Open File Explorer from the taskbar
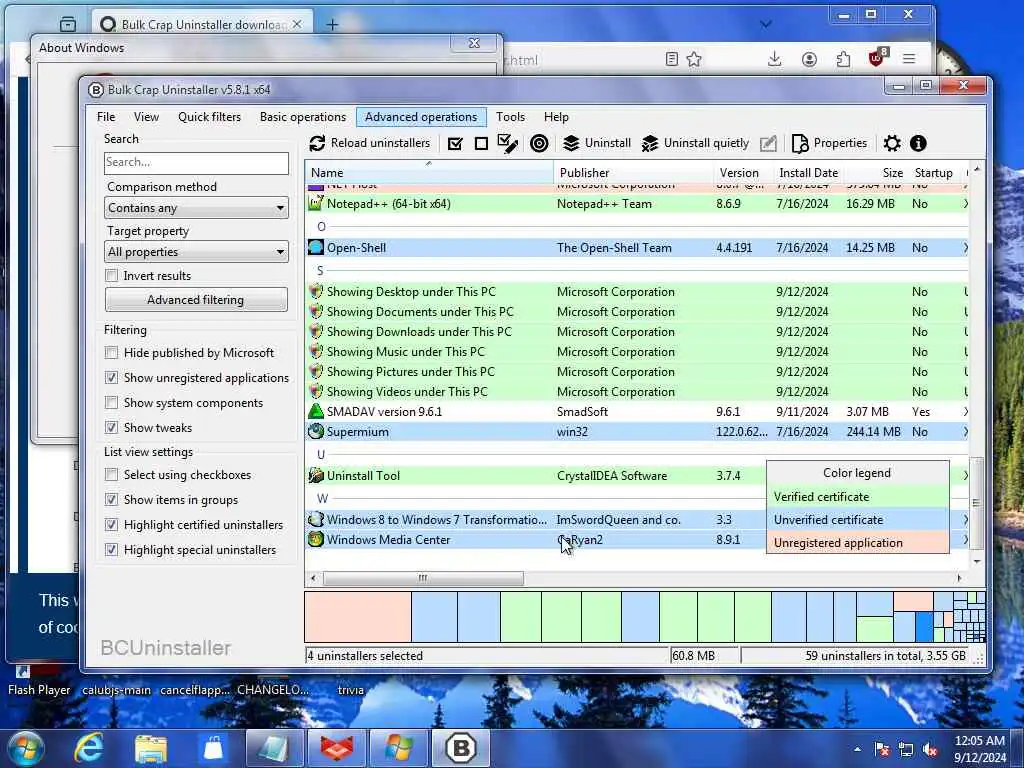The height and width of the screenshot is (768, 1024). (x=150, y=748)
